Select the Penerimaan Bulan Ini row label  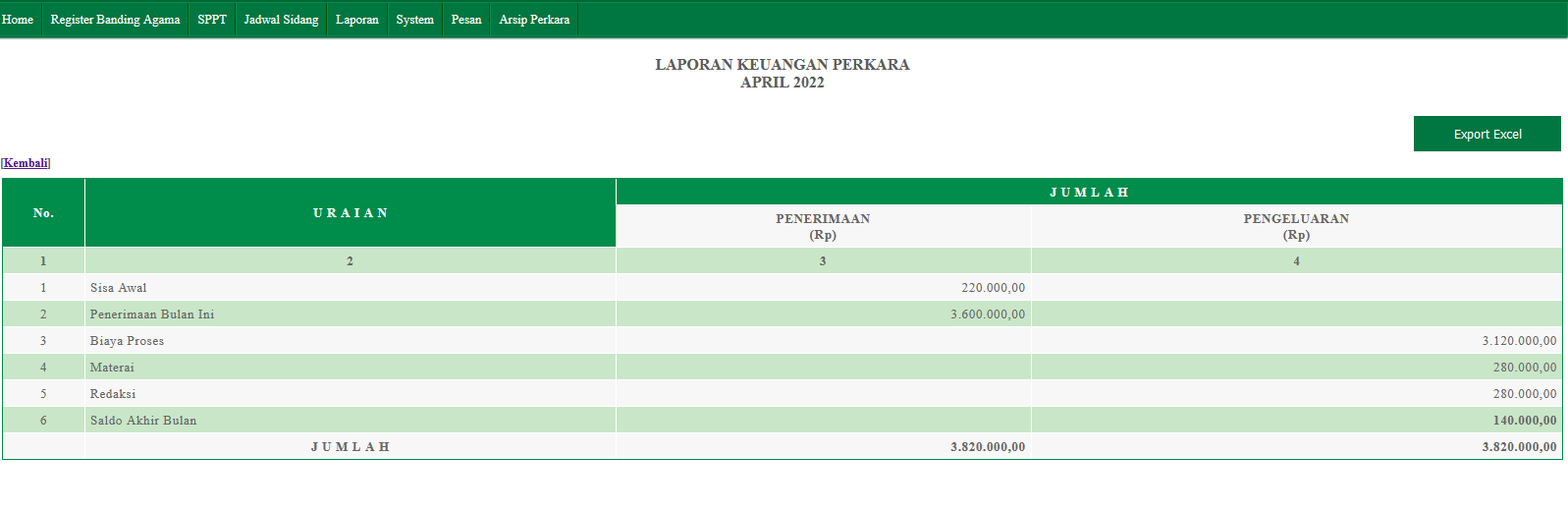[151, 314]
